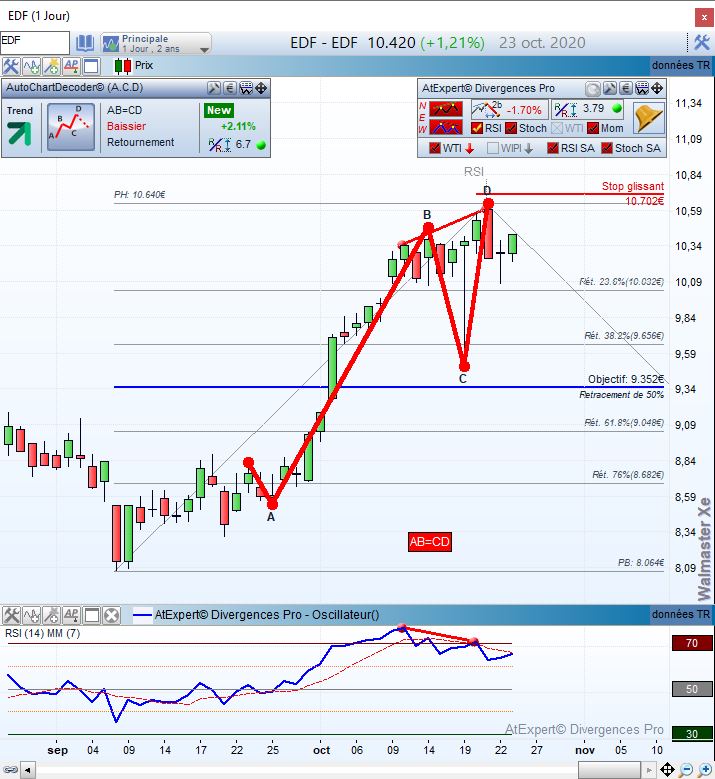Image resolution: width=715 pixels, height=779 pixels.
Task: Toggle disabled WTI checkbox next to Stoch
Action: point(557,128)
